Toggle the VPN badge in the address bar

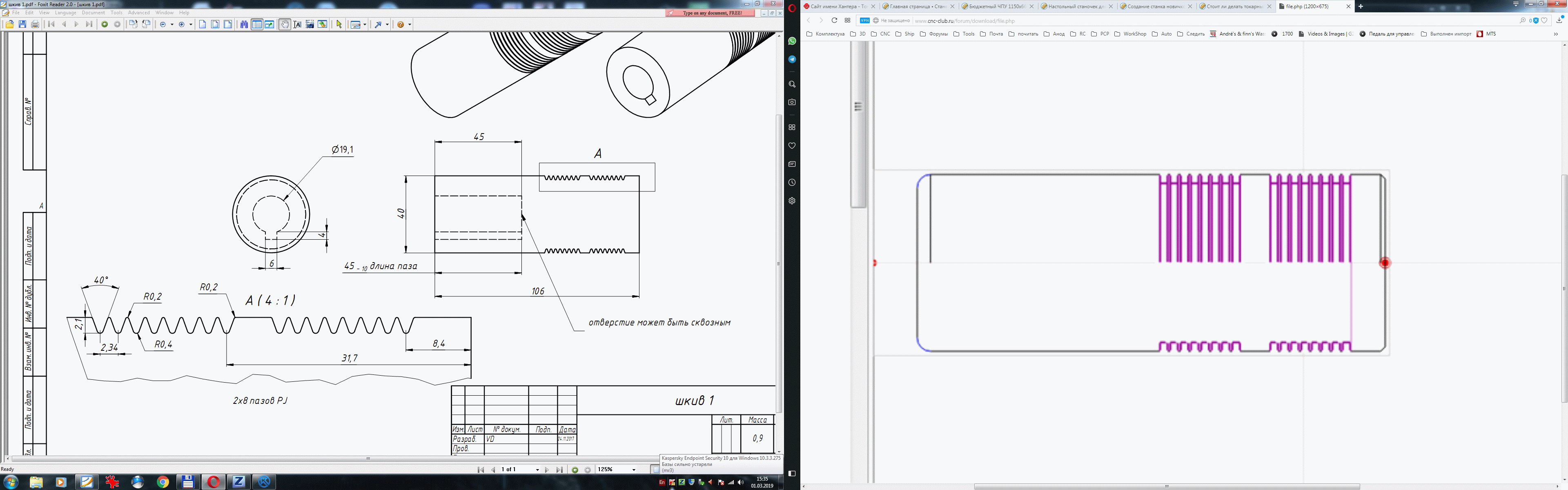click(x=864, y=21)
